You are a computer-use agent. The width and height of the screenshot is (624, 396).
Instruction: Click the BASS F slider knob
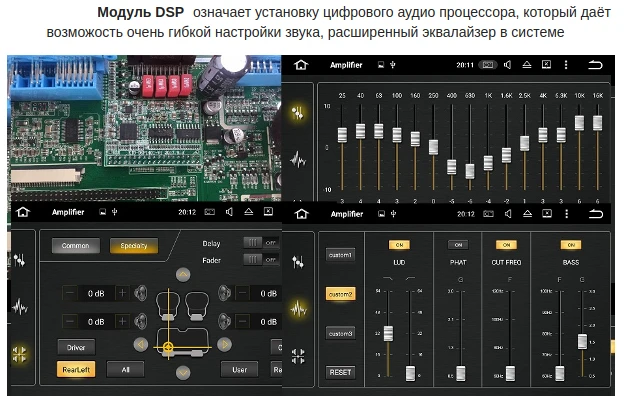560,373
